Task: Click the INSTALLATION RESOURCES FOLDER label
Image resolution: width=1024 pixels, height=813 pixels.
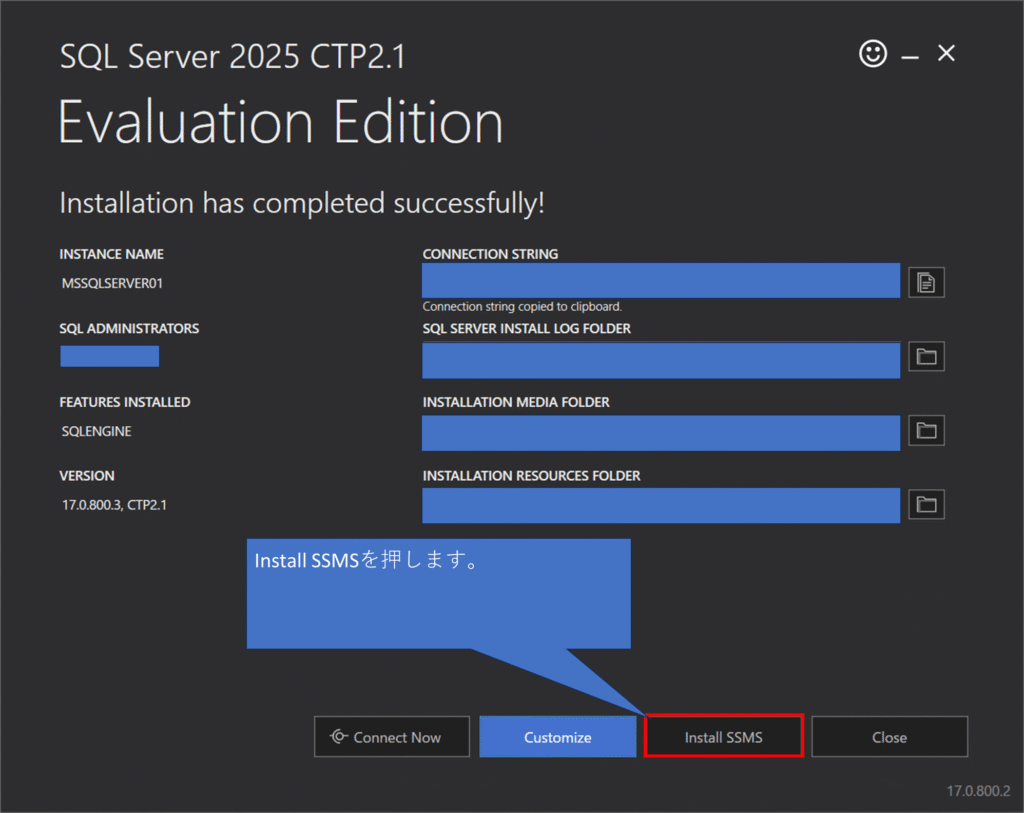Action: pyautogui.click(x=532, y=476)
